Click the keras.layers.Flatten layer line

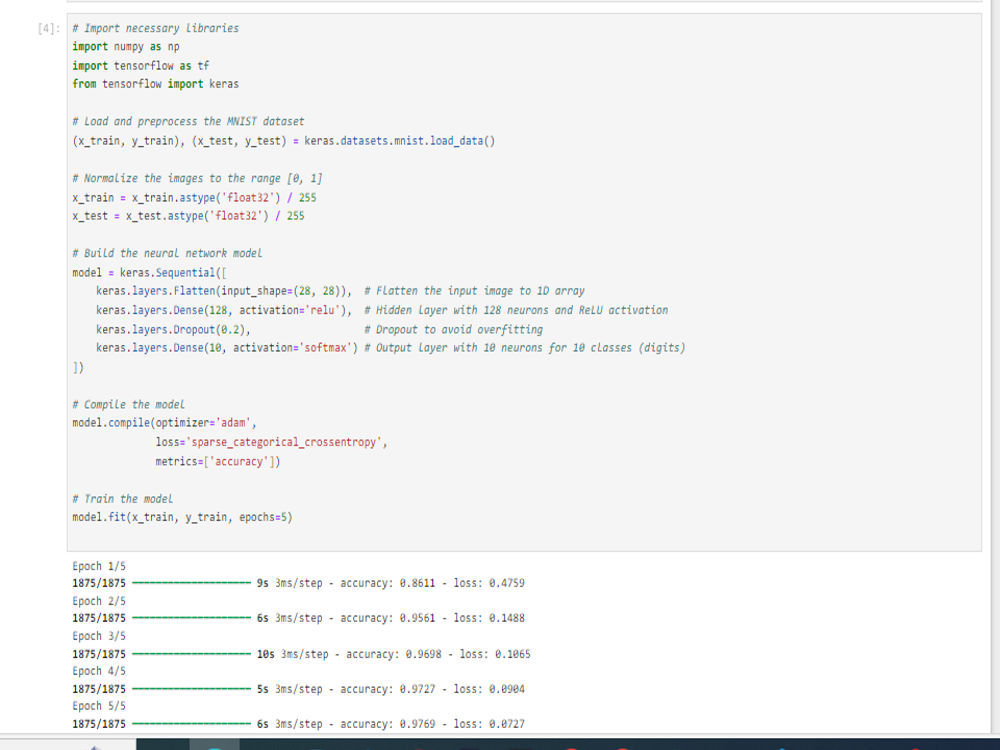coord(230,290)
